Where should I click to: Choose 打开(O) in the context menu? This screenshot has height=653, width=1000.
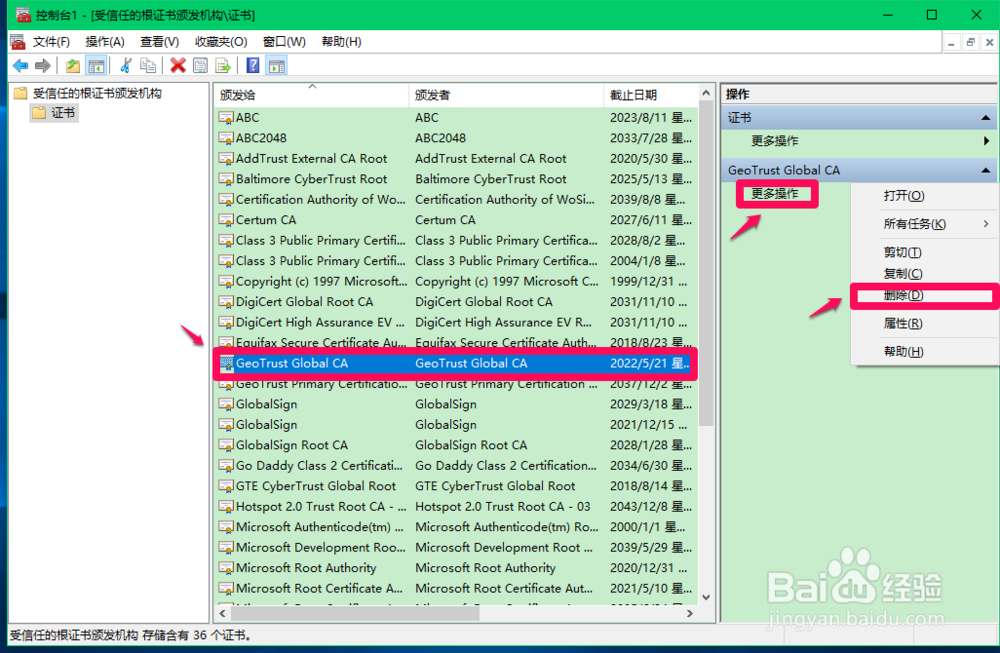click(x=925, y=196)
